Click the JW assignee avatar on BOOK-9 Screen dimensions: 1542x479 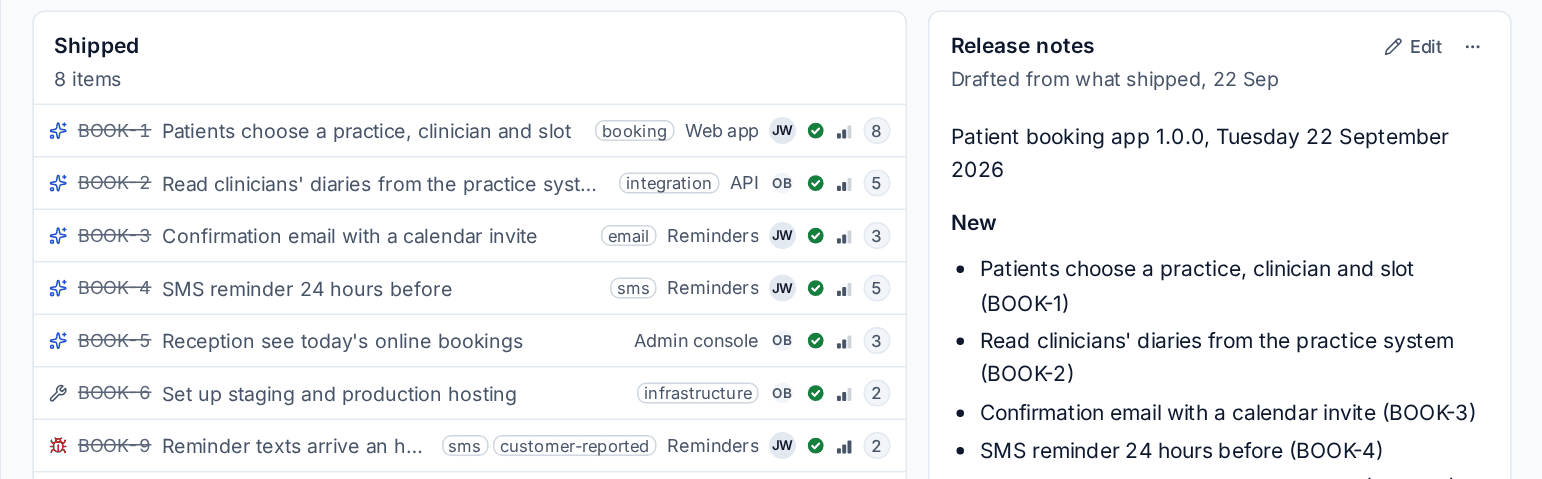(782, 446)
